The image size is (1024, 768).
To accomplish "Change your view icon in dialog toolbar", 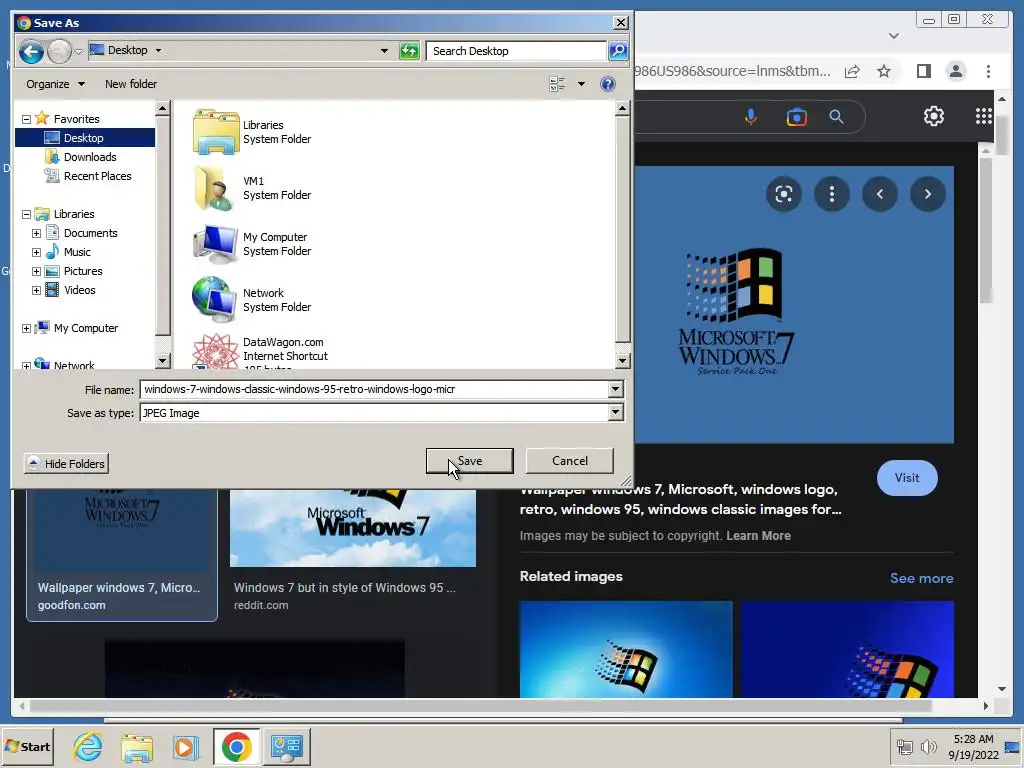I will pyautogui.click(x=557, y=84).
